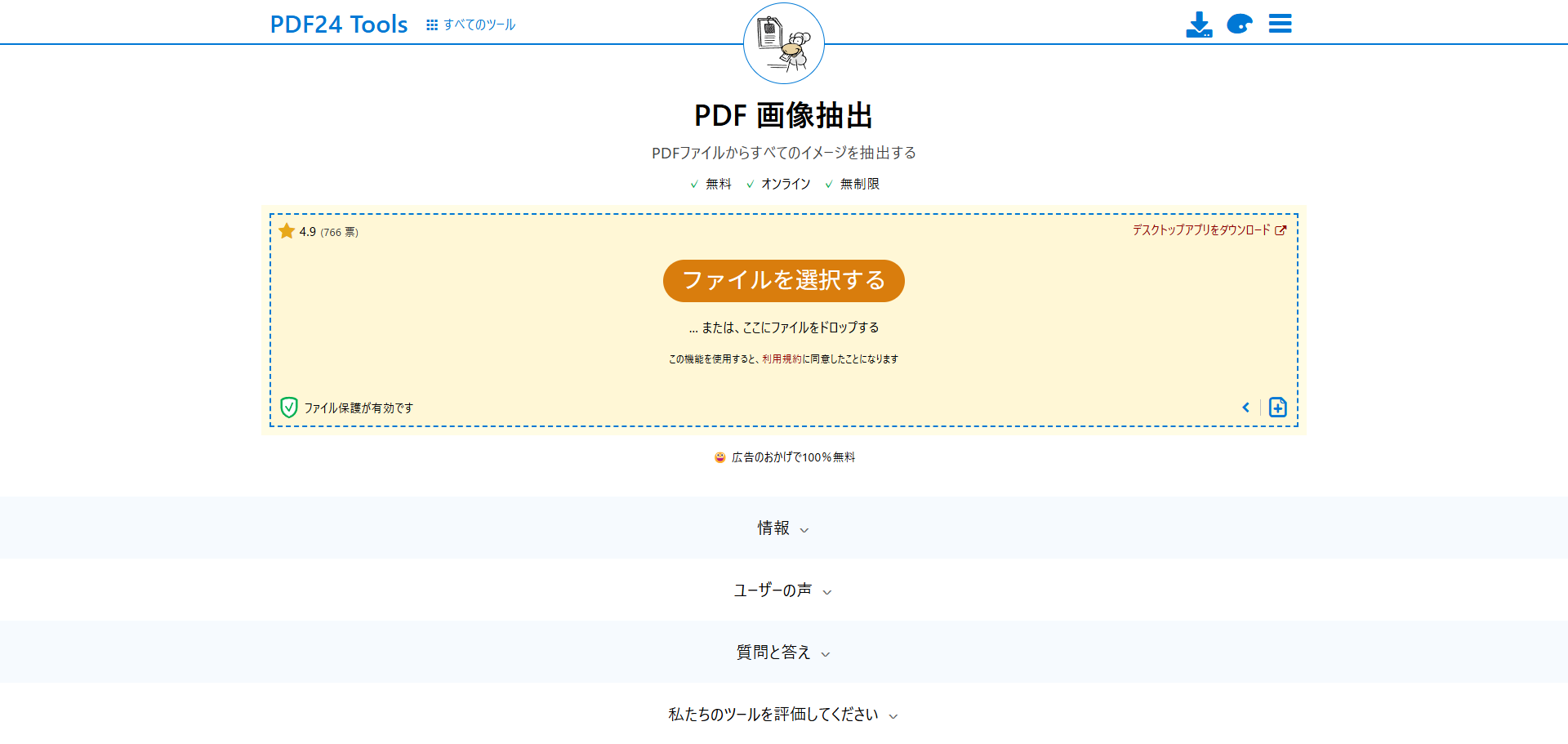Click the 無料 checkmark label
The height and width of the screenshot is (744, 1568).
(x=710, y=184)
